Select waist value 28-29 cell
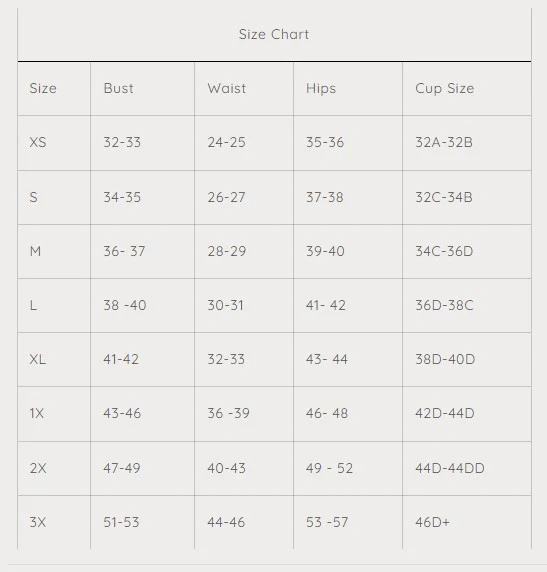This screenshot has height=572, width=547. 227,251
